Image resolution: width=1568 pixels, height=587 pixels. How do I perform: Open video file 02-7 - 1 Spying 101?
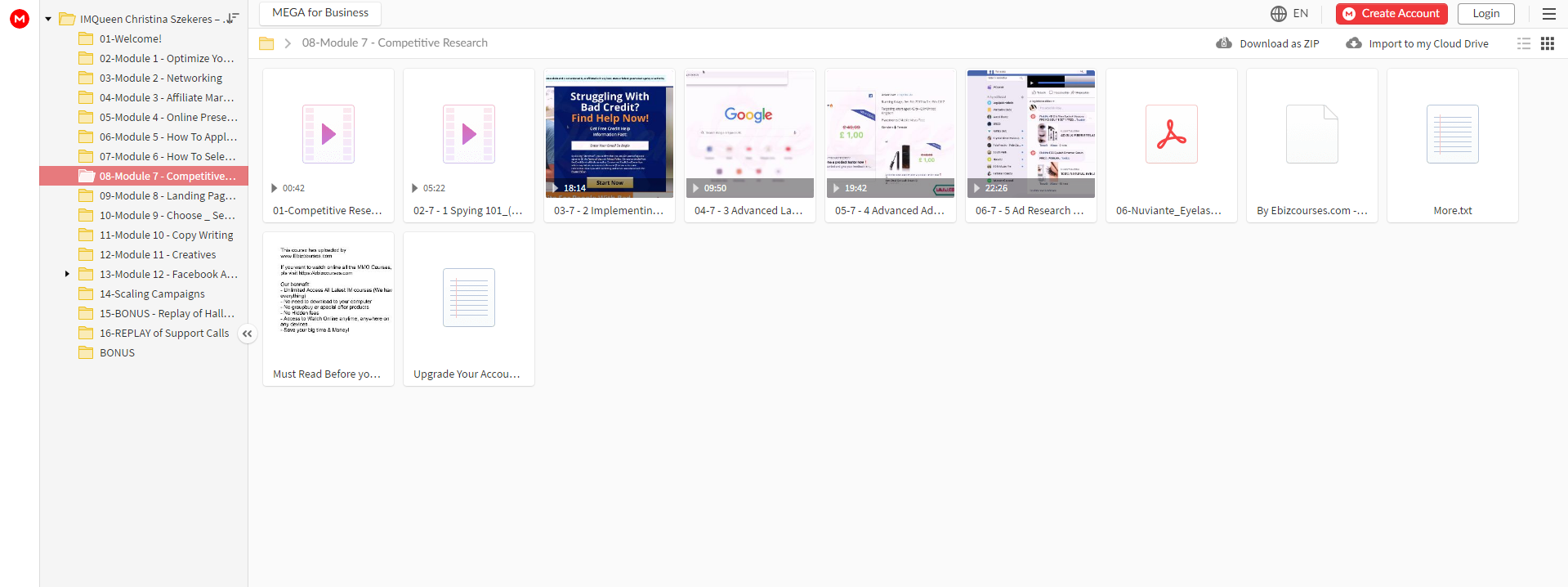click(x=469, y=146)
